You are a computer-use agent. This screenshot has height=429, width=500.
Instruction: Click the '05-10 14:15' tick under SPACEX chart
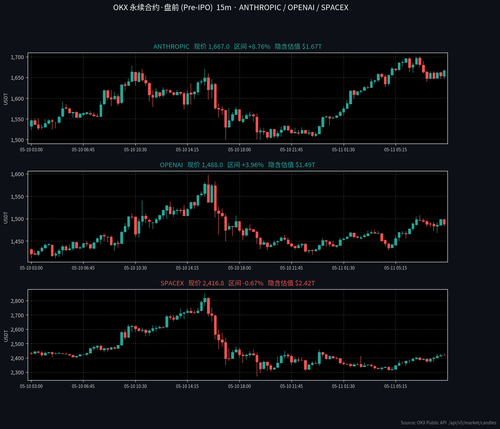point(187,387)
